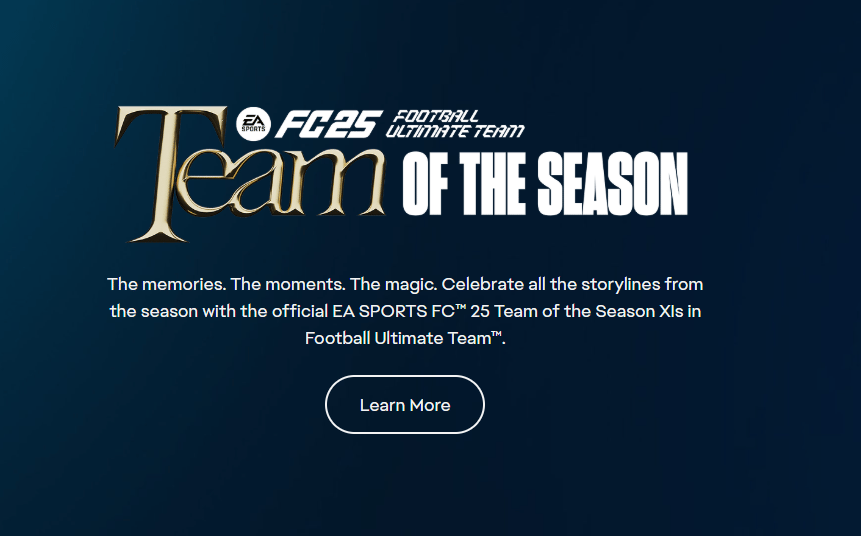This screenshot has width=861, height=536.
Task: Click the golden Team lettering
Action: click(x=250, y=174)
